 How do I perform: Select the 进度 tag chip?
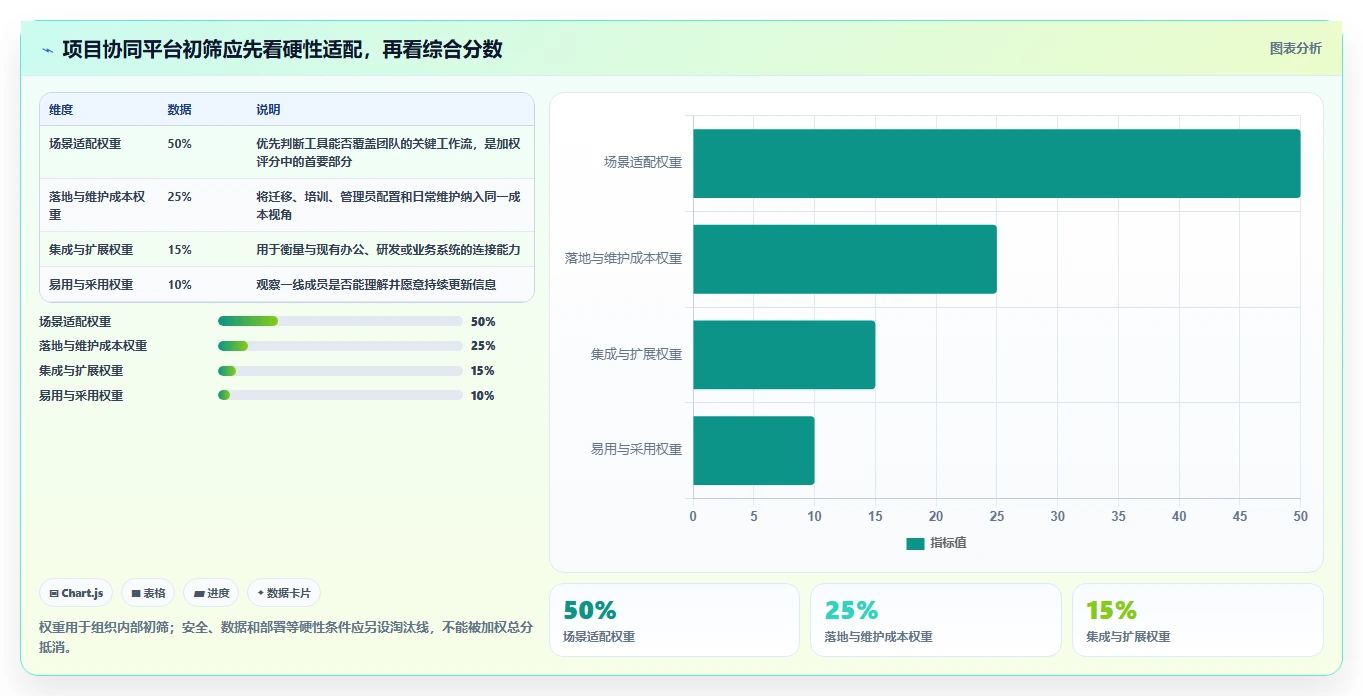211,593
